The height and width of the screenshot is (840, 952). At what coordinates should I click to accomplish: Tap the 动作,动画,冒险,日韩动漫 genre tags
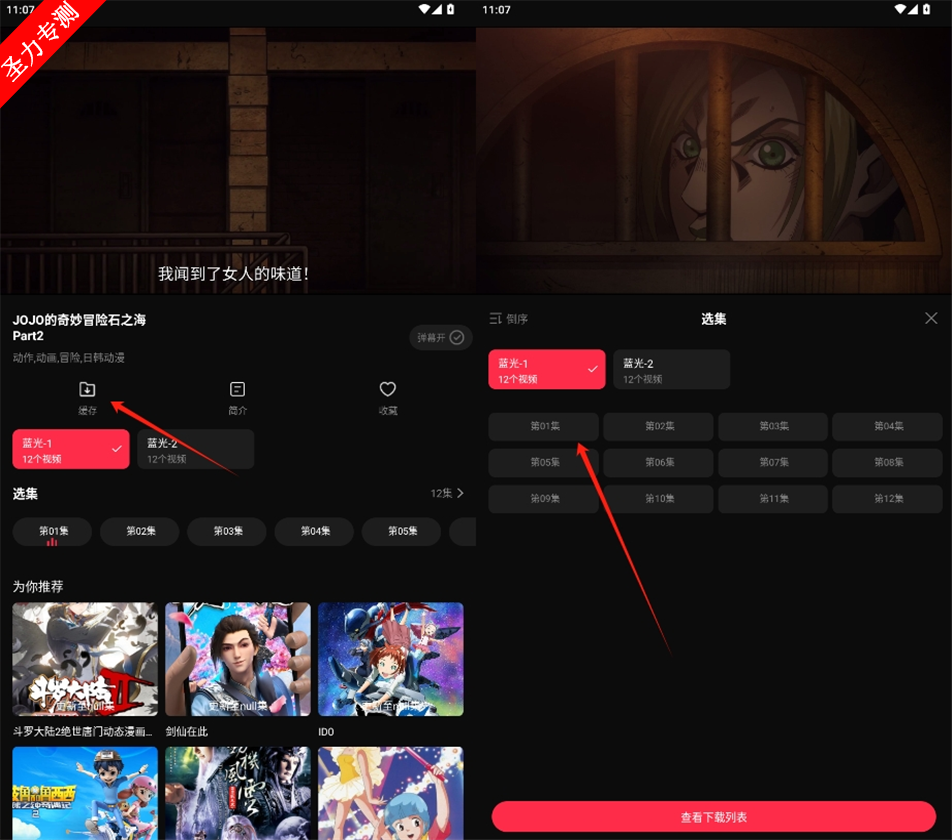point(69,358)
